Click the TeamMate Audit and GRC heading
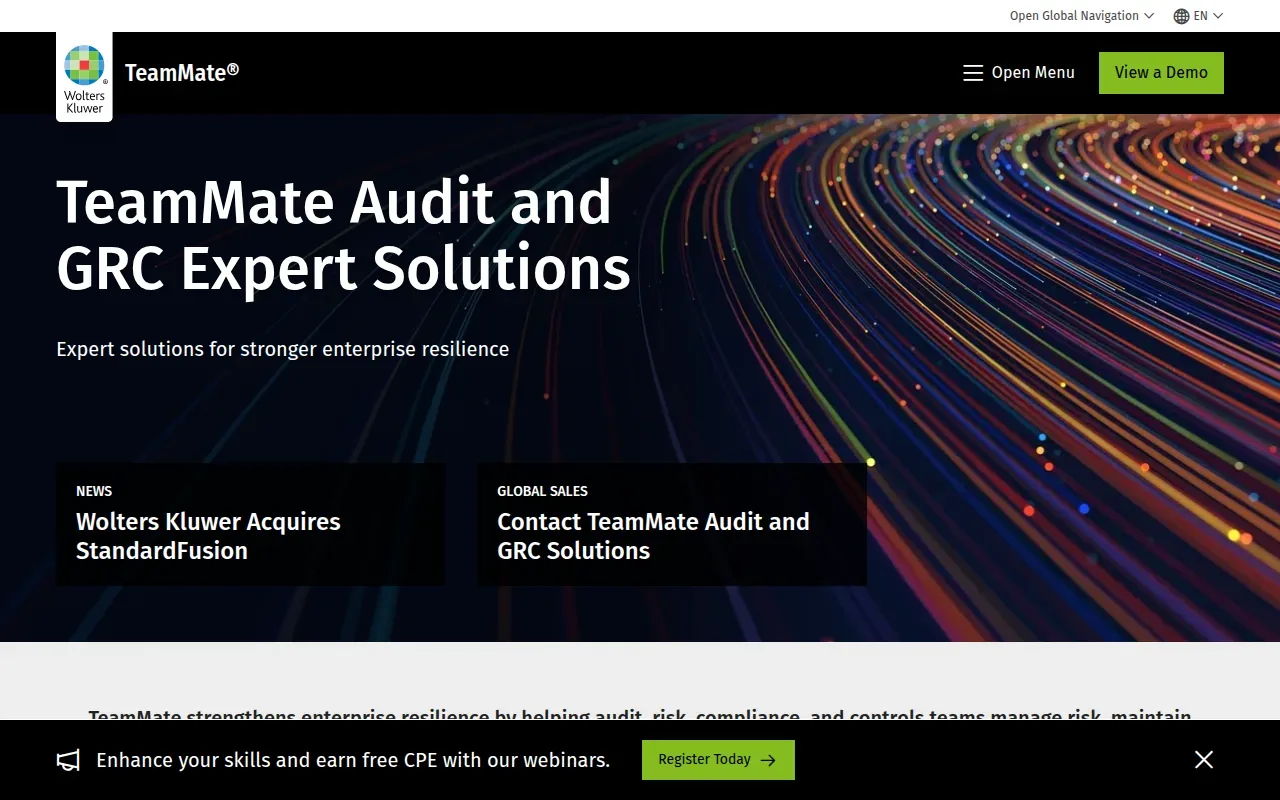The height and width of the screenshot is (800, 1280). [x=343, y=235]
